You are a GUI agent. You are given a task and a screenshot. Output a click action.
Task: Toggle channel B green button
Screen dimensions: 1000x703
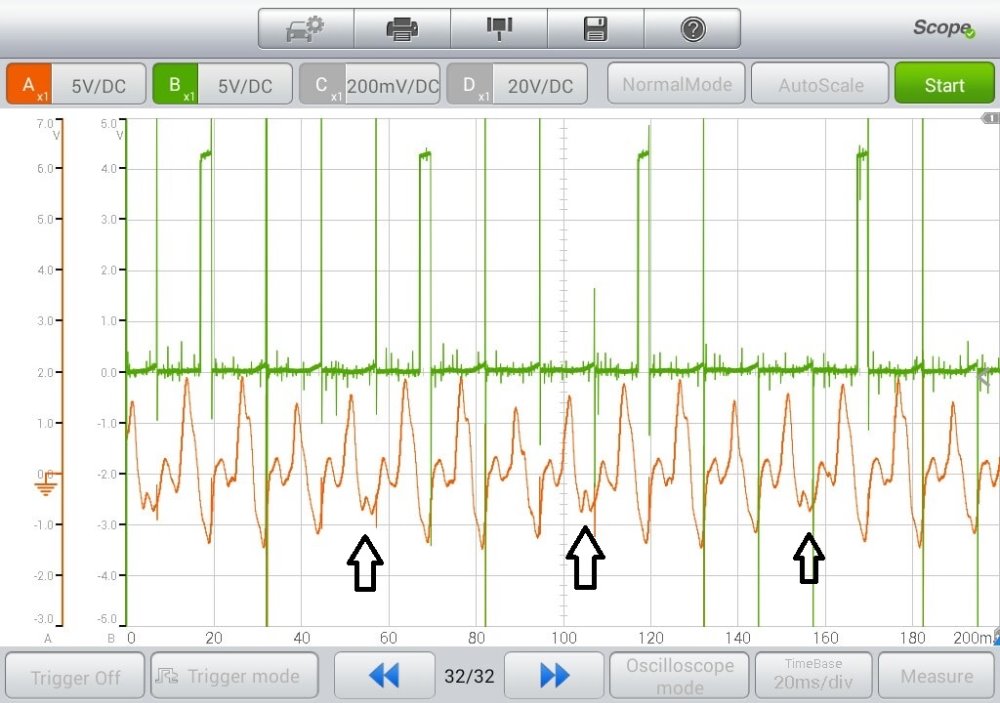click(x=175, y=85)
